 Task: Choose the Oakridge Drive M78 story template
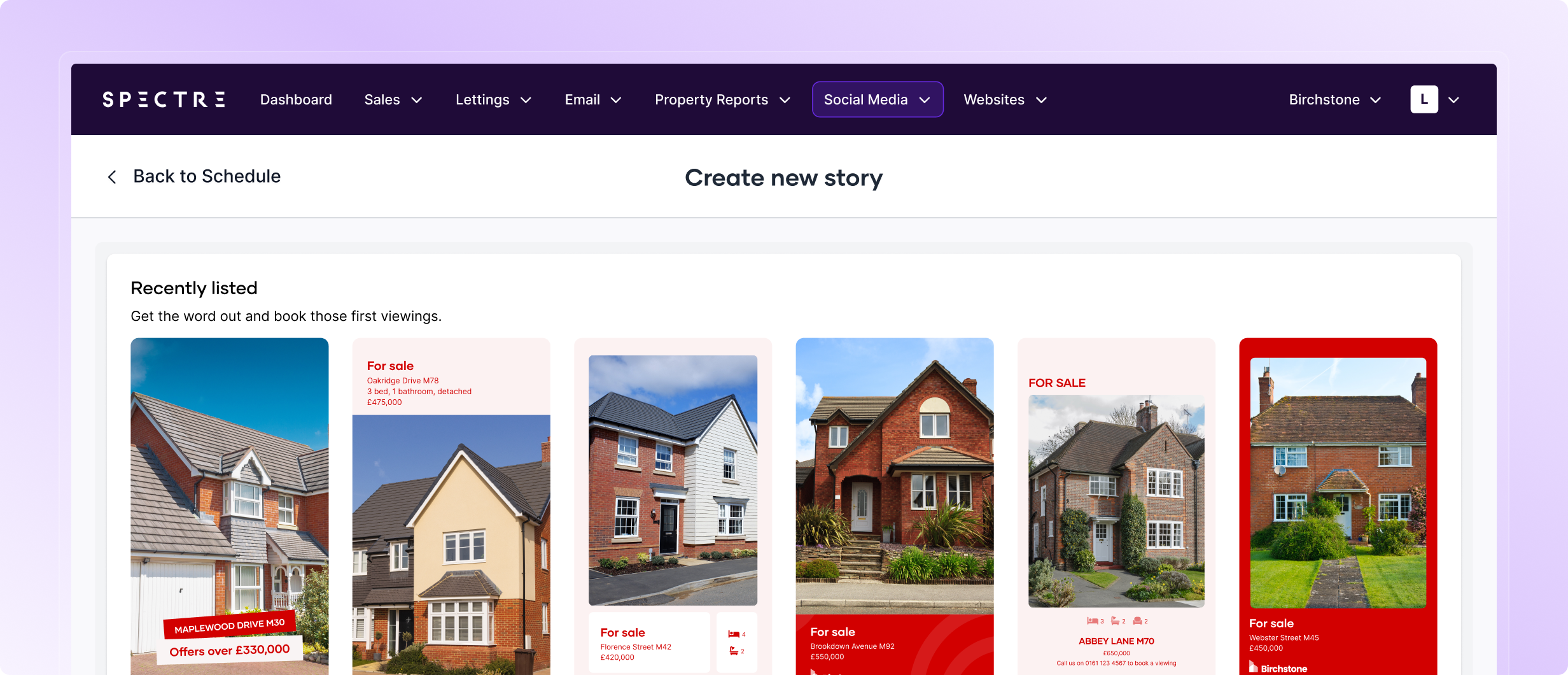click(x=451, y=506)
